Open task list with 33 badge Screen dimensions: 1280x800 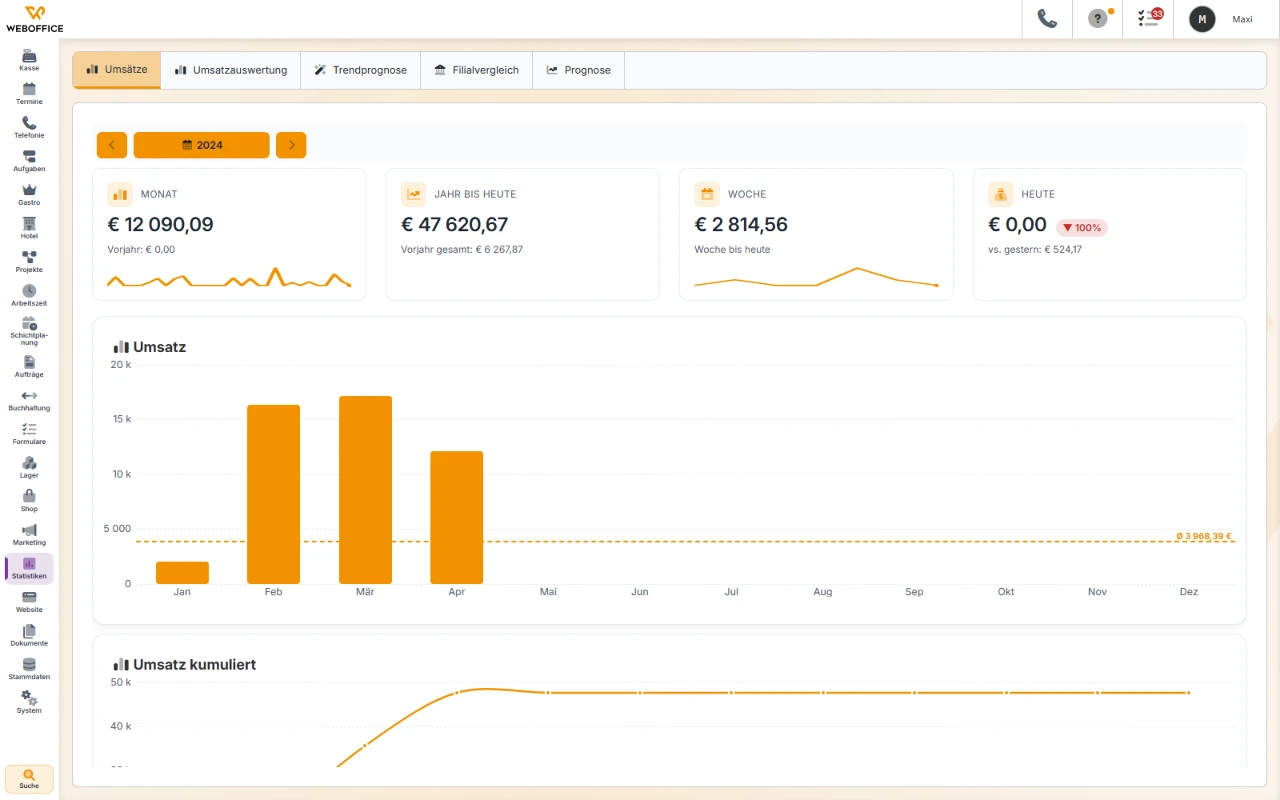pyautogui.click(x=1148, y=19)
